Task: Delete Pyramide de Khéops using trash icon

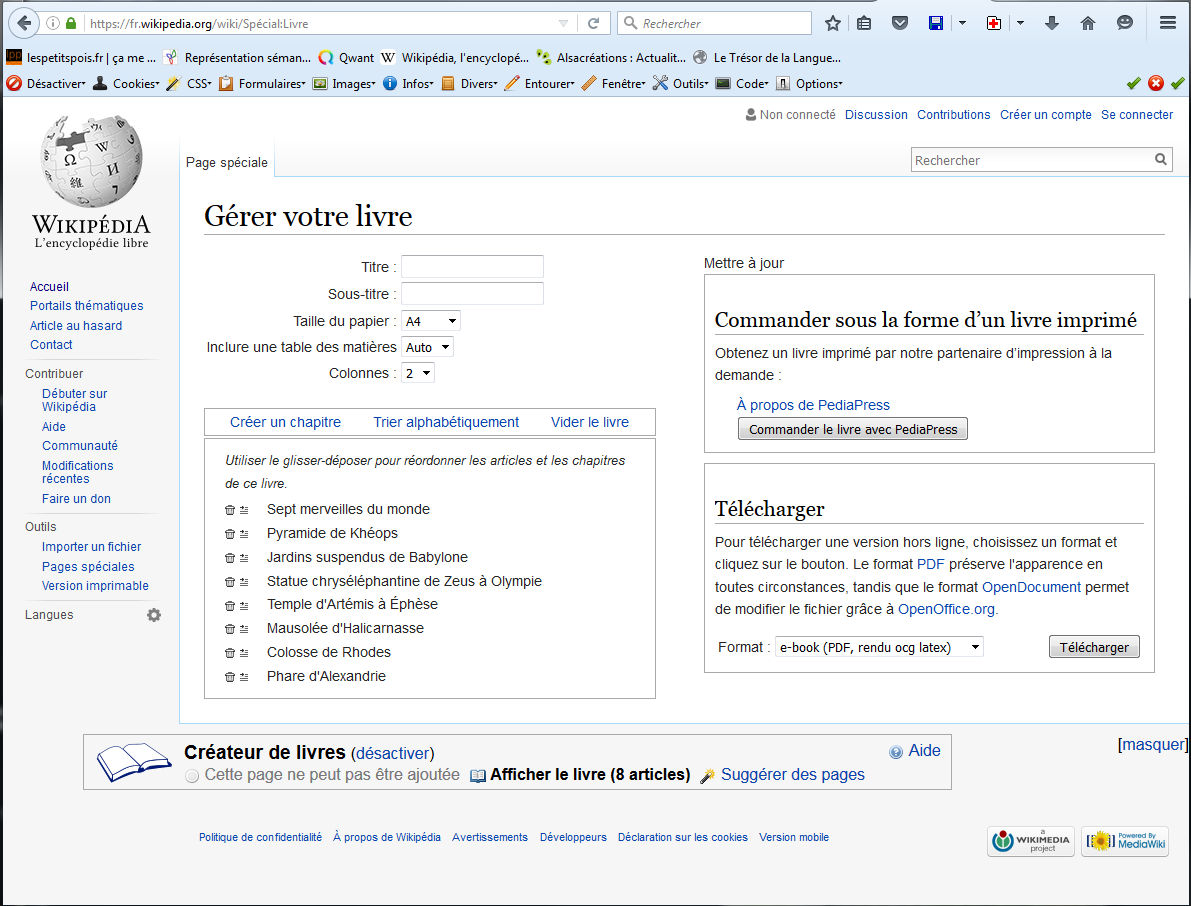Action: click(229, 534)
